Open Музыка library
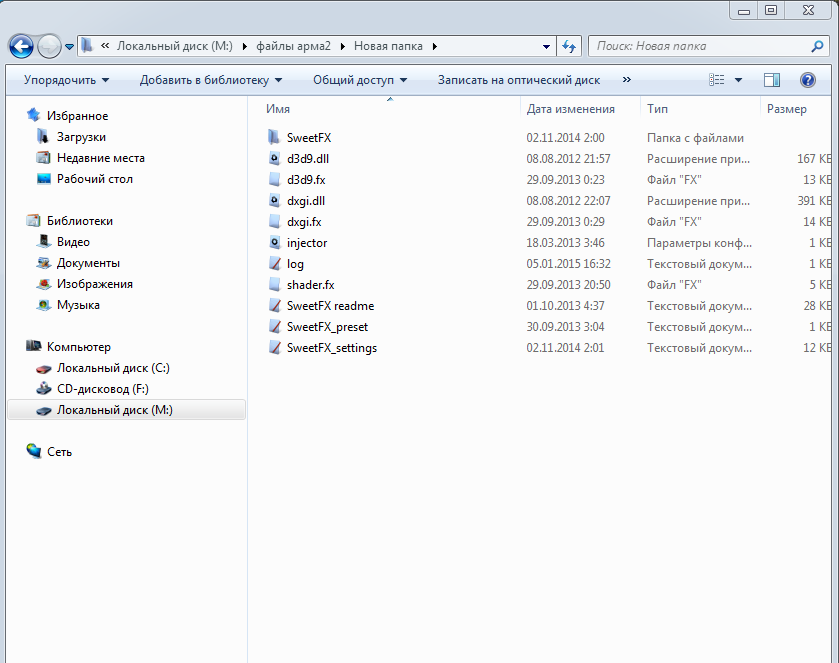This screenshot has width=839, height=663. click(x=78, y=305)
